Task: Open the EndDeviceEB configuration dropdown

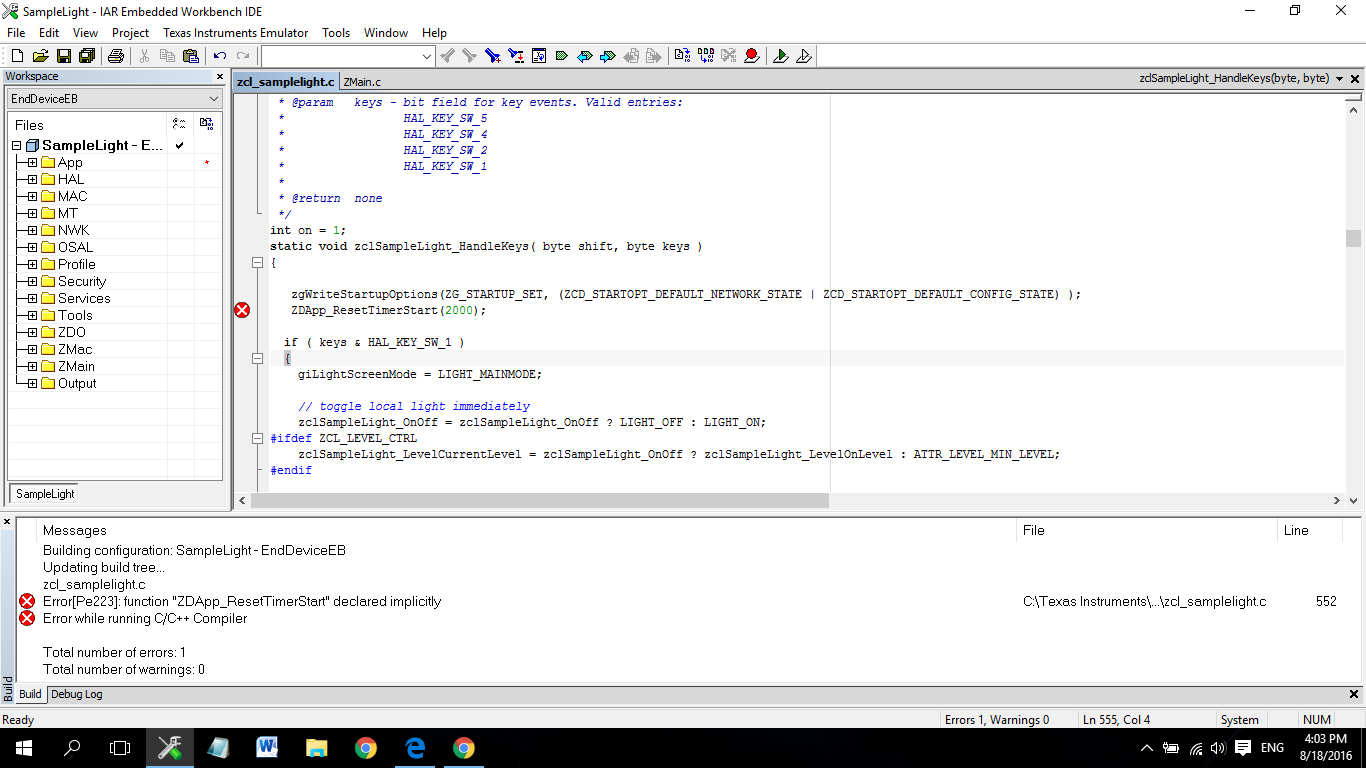Action: [214, 99]
